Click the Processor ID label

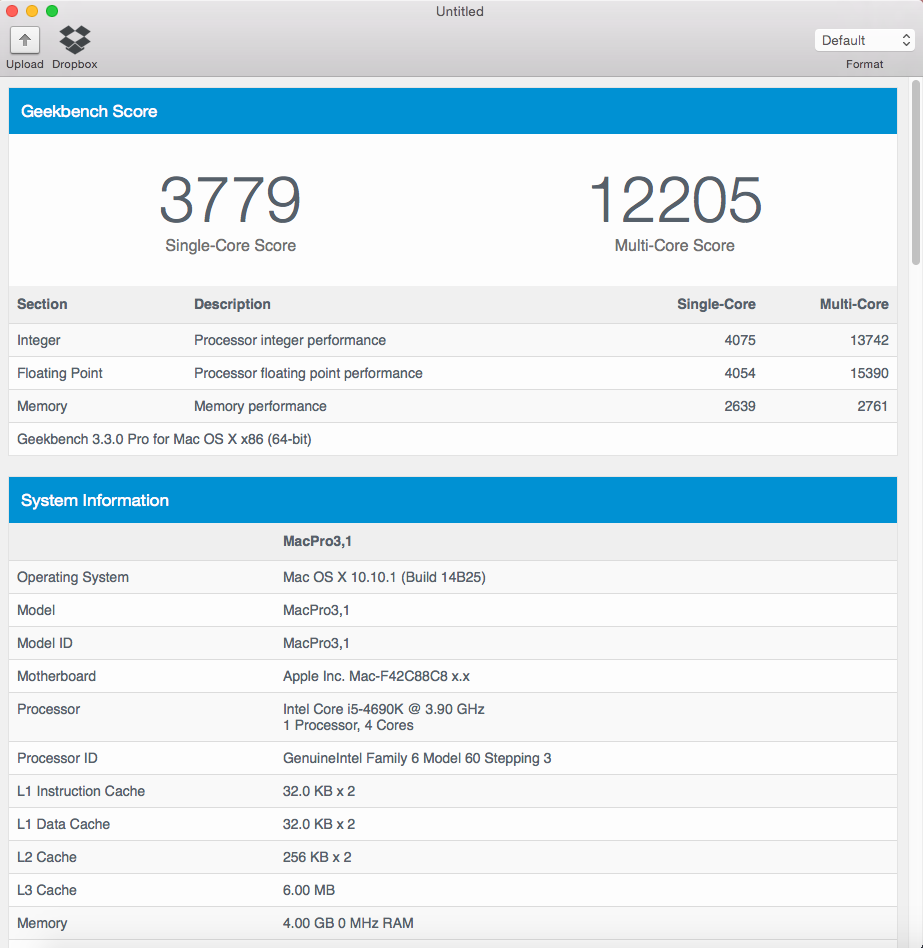[57, 758]
